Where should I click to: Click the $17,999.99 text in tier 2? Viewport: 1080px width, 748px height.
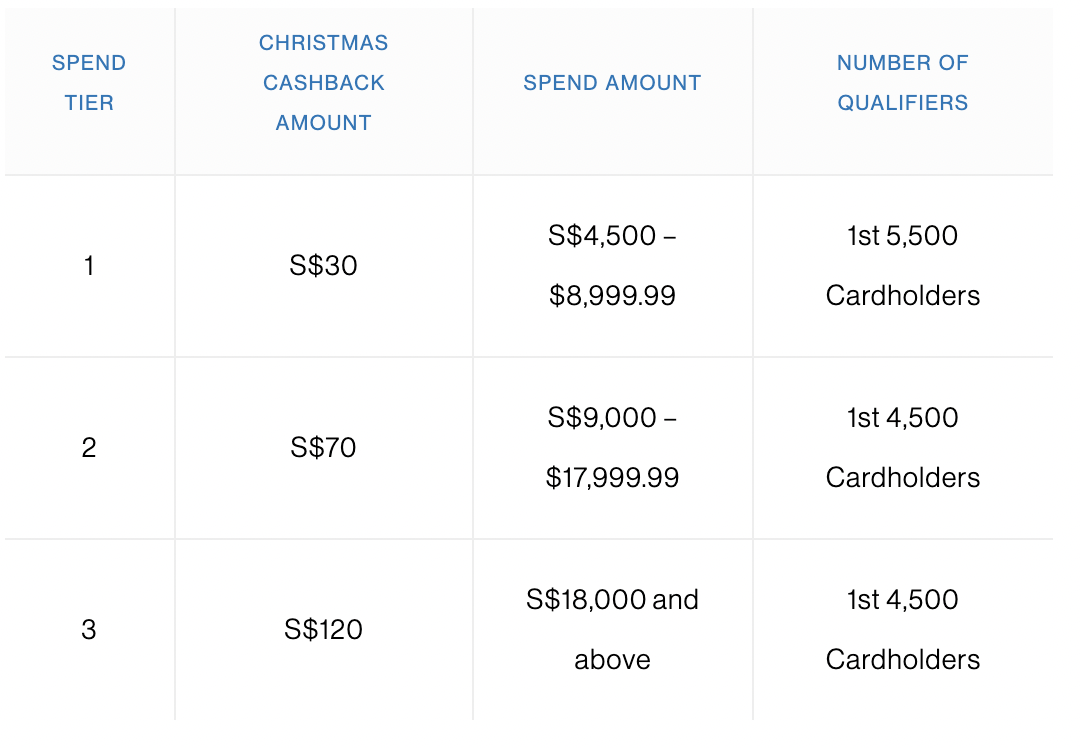612,478
